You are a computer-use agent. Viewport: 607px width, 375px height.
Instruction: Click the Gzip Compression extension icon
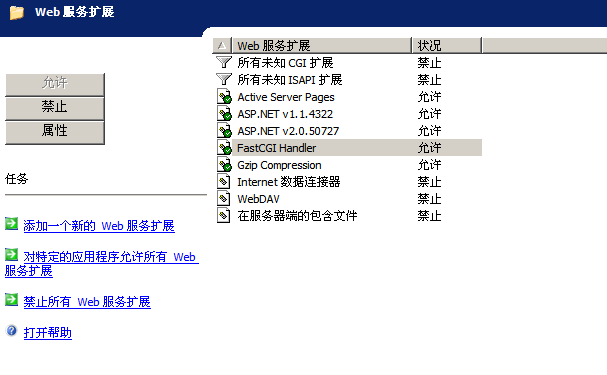point(224,164)
